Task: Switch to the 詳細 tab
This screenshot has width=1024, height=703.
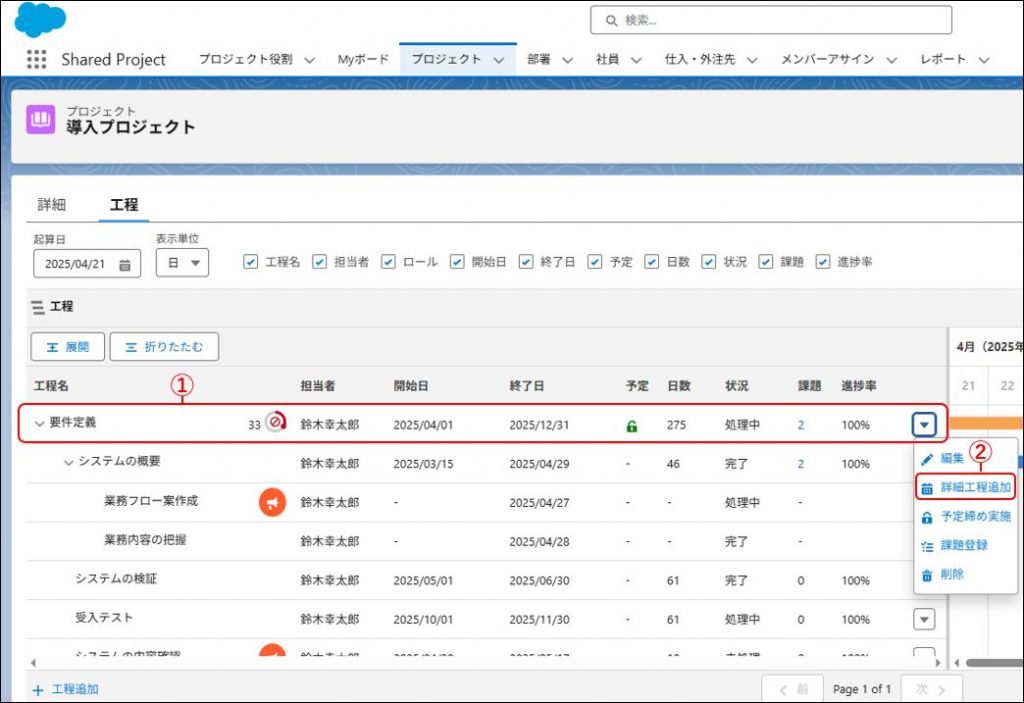Action: click(52, 204)
